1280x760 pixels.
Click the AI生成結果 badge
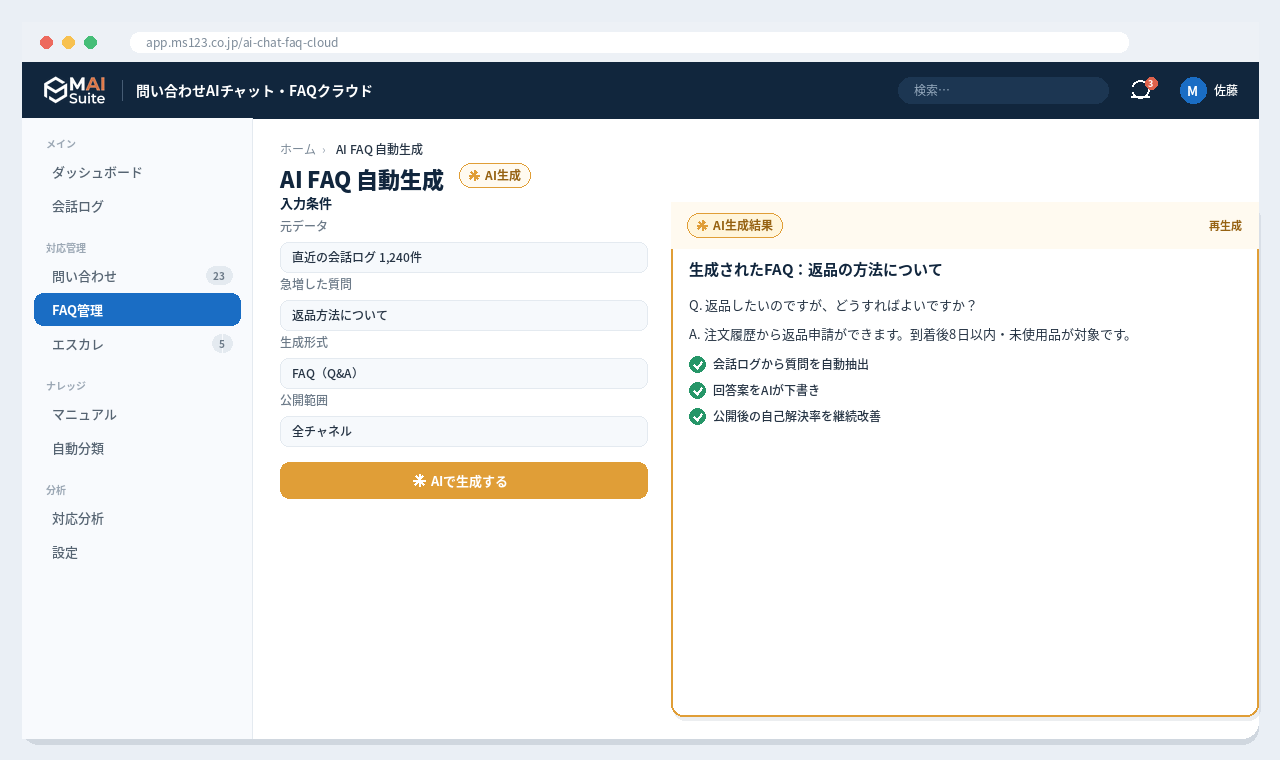tap(735, 225)
